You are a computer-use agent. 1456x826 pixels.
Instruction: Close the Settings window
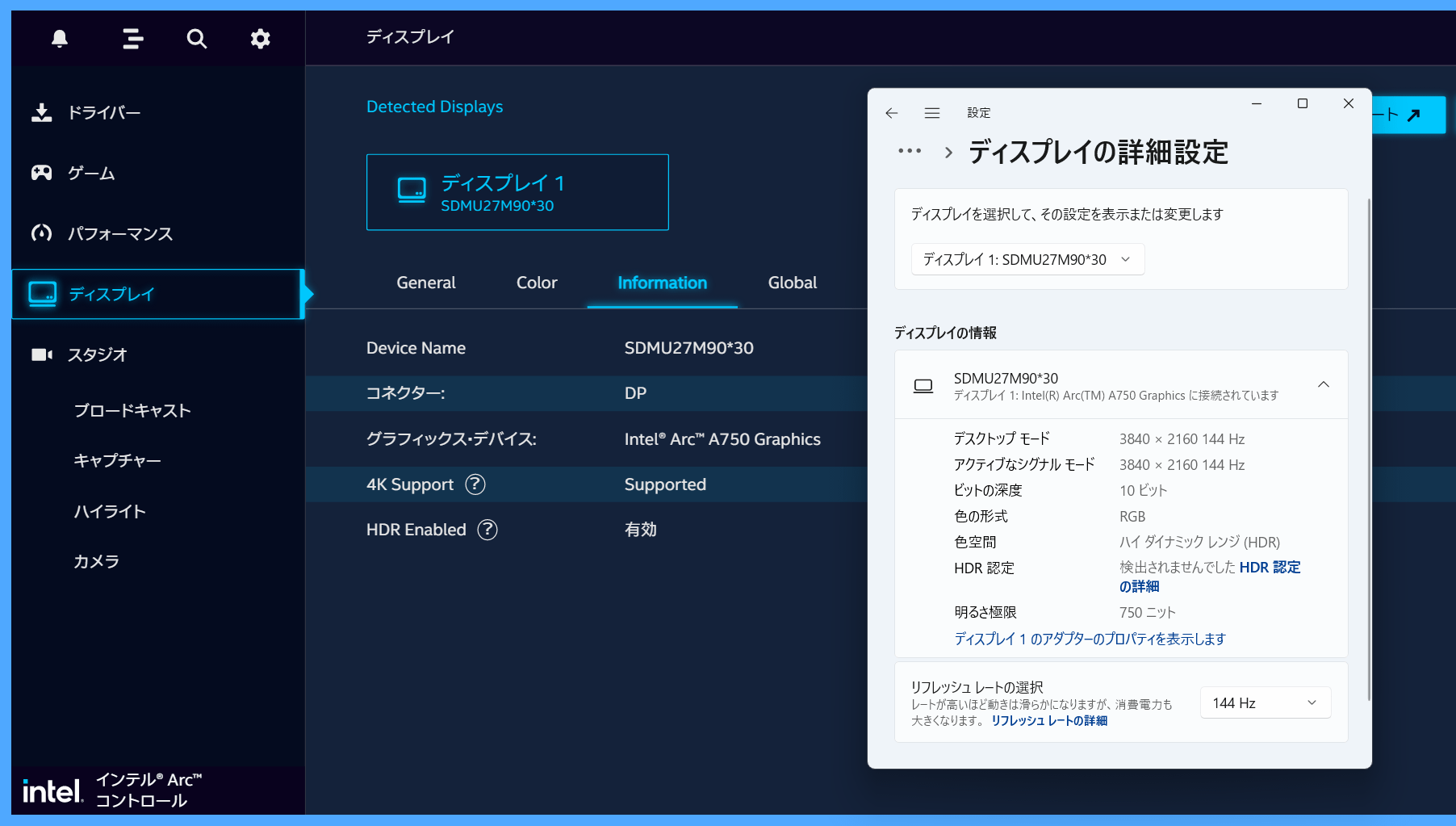(x=1349, y=103)
